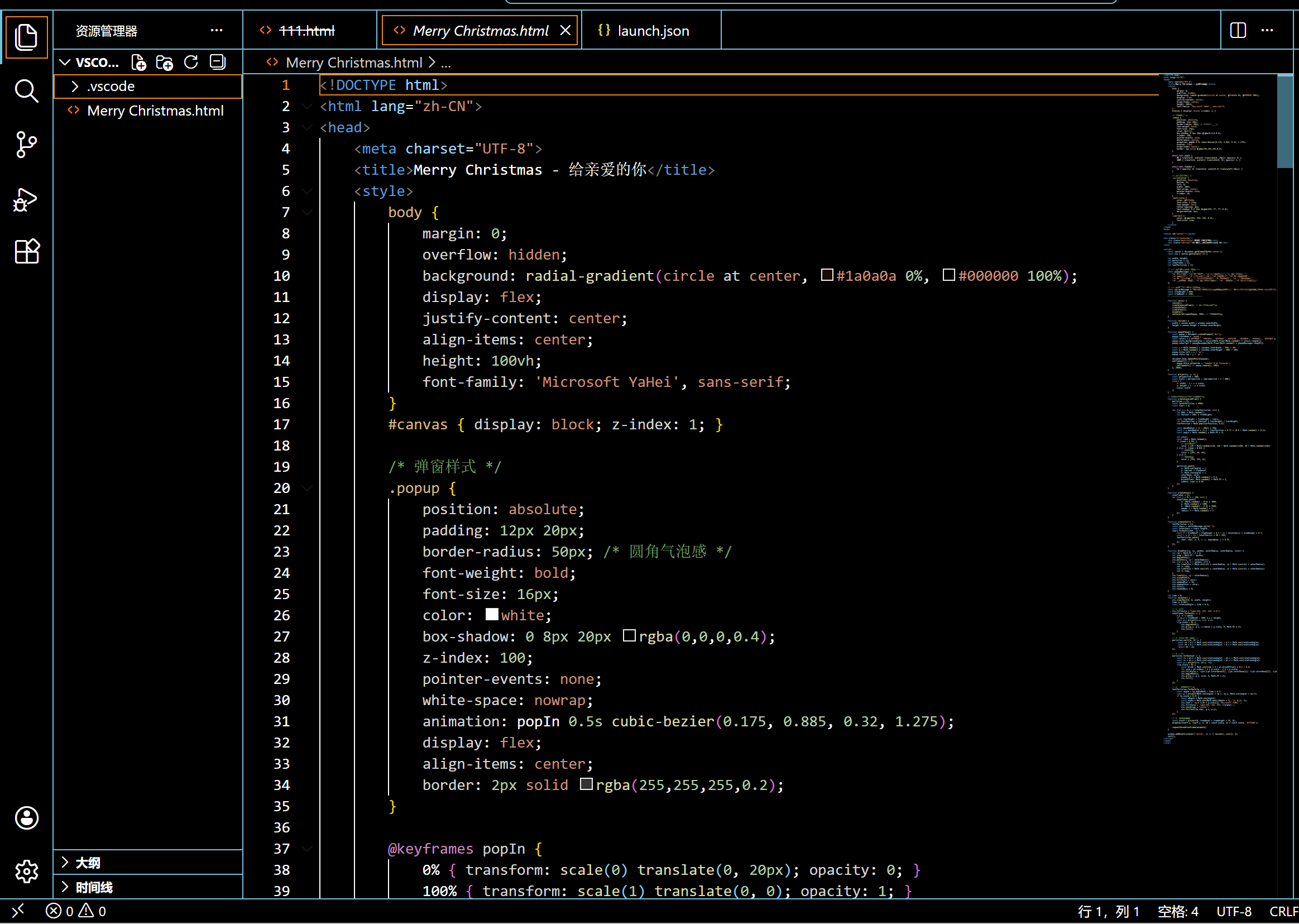Switch to the 111.html tab
This screenshot has width=1299, height=924.
point(306,31)
